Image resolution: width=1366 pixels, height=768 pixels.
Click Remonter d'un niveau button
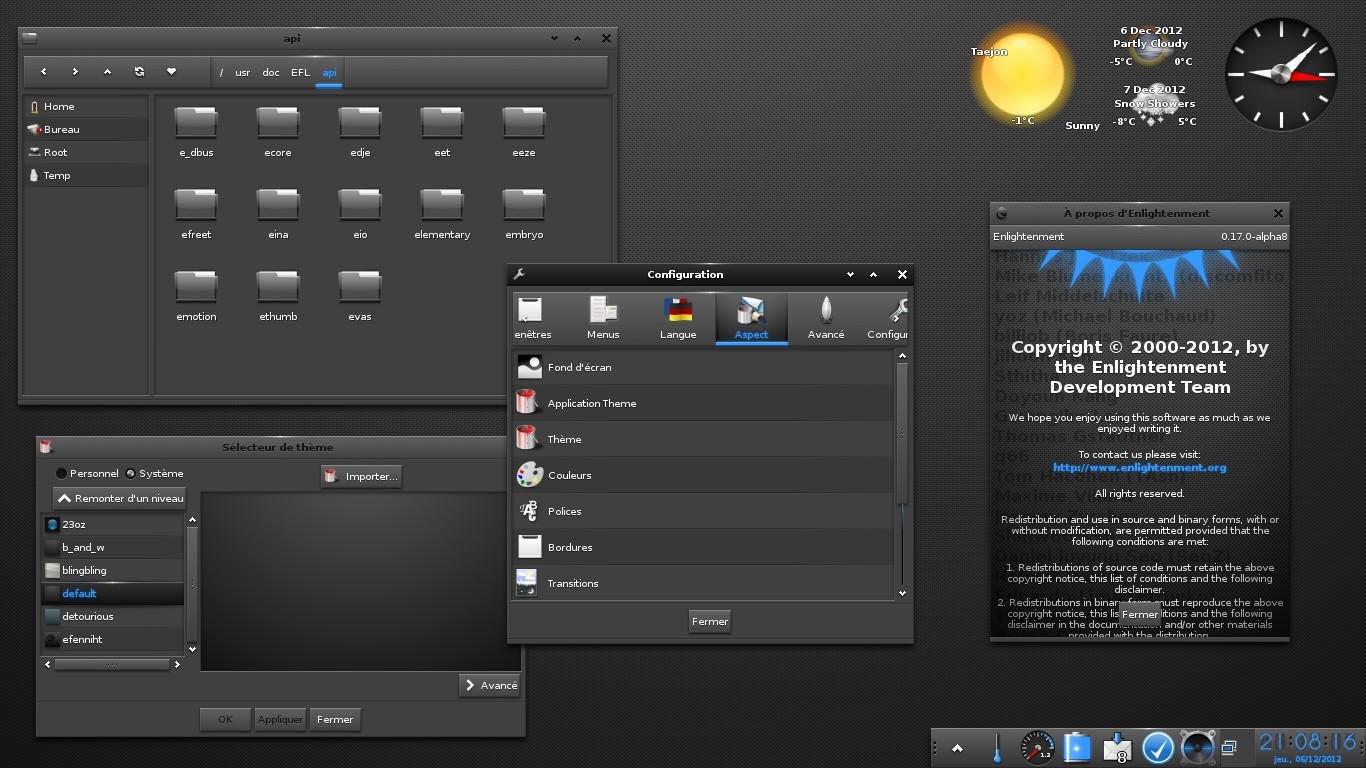(x=120, y=498)
